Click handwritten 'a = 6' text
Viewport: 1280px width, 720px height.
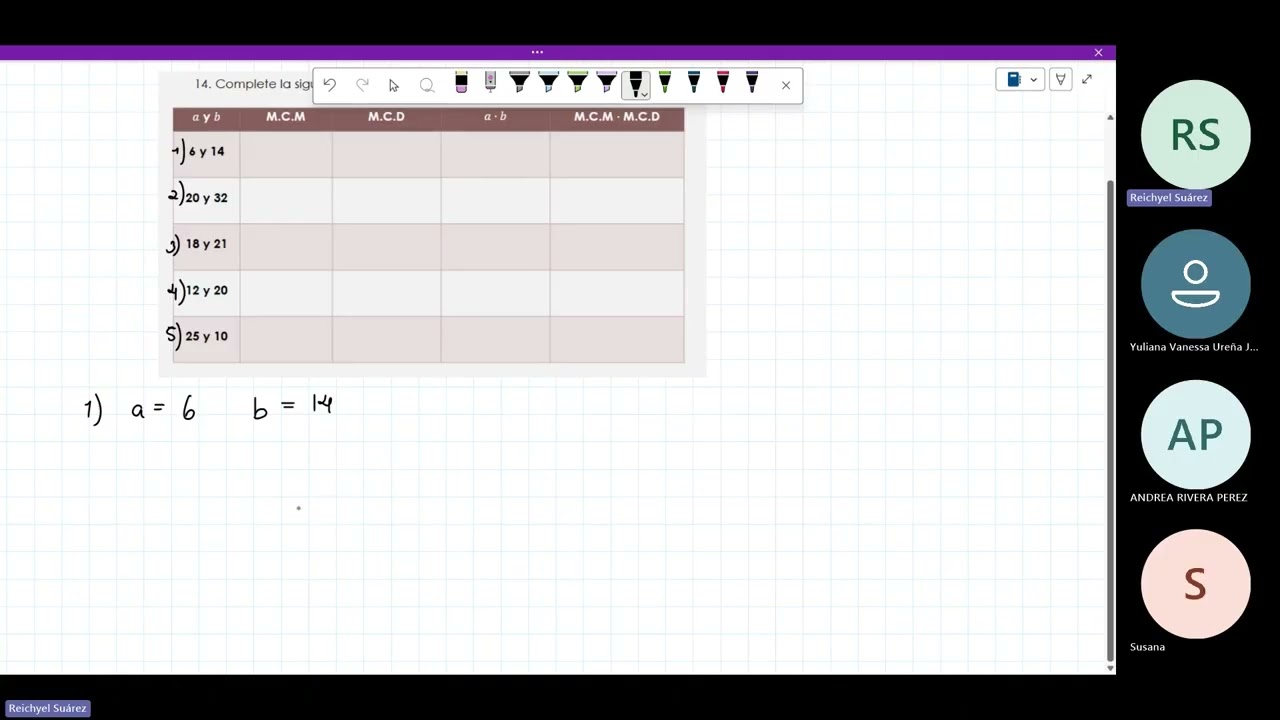[163, 408]
